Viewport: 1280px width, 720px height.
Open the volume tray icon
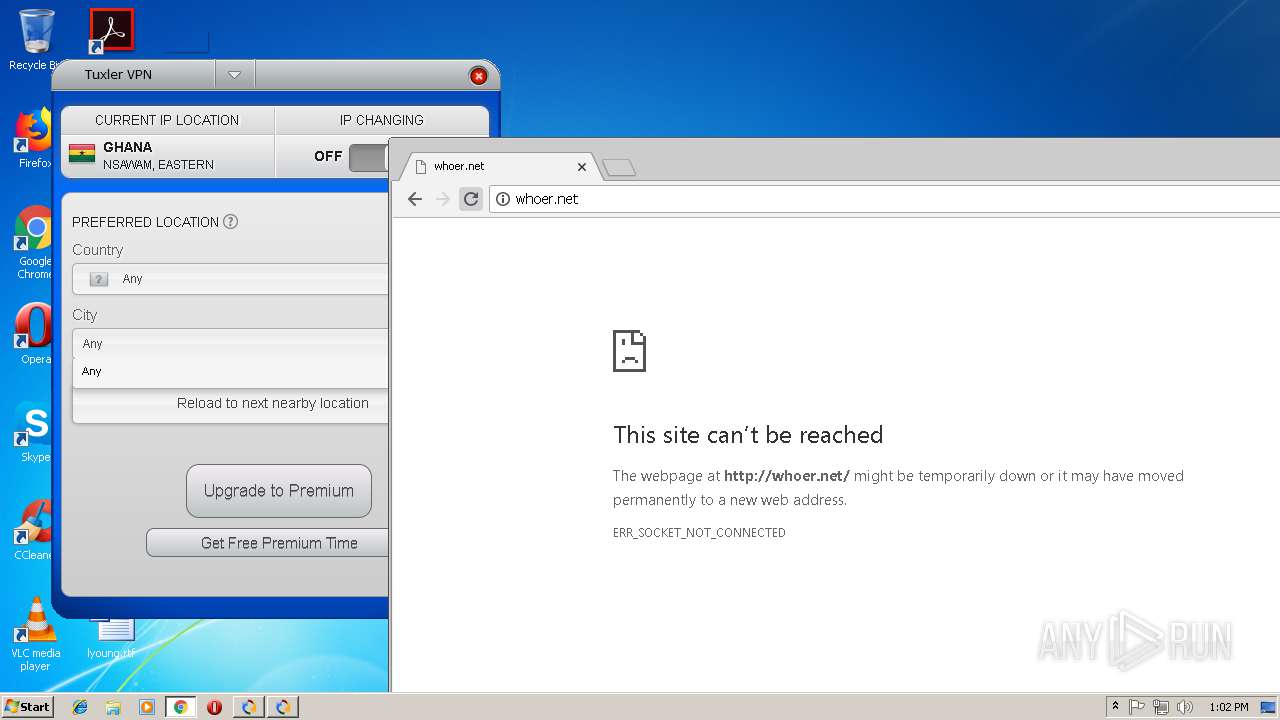click(x=1184, y=707)
